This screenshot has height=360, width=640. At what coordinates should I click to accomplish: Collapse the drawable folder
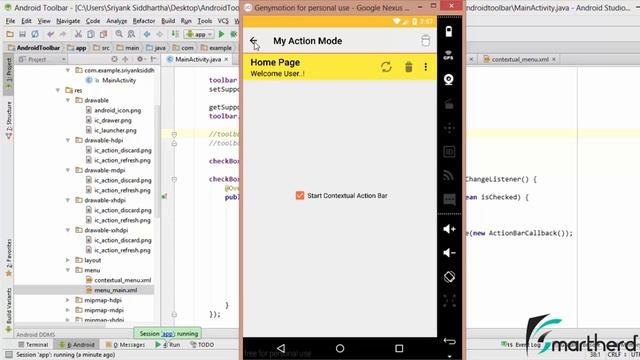[x=68, y=100]
